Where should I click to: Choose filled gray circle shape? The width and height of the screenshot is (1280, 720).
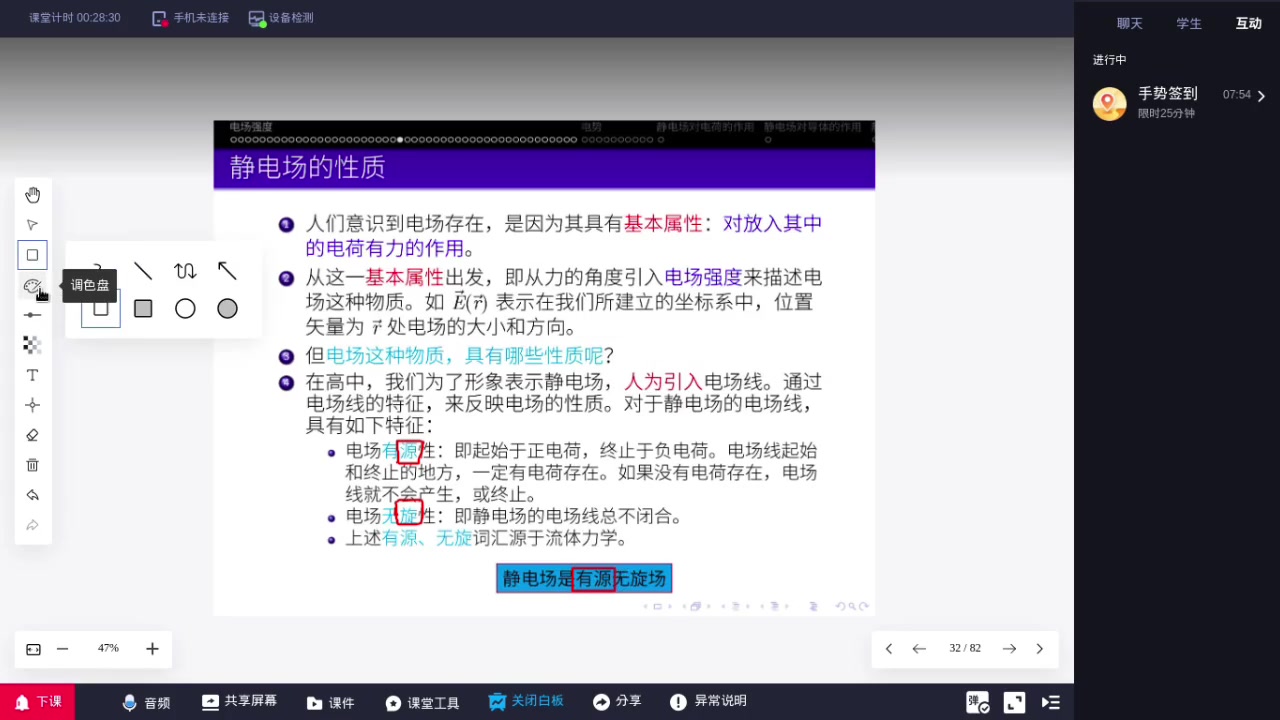(x=227, y=309)
